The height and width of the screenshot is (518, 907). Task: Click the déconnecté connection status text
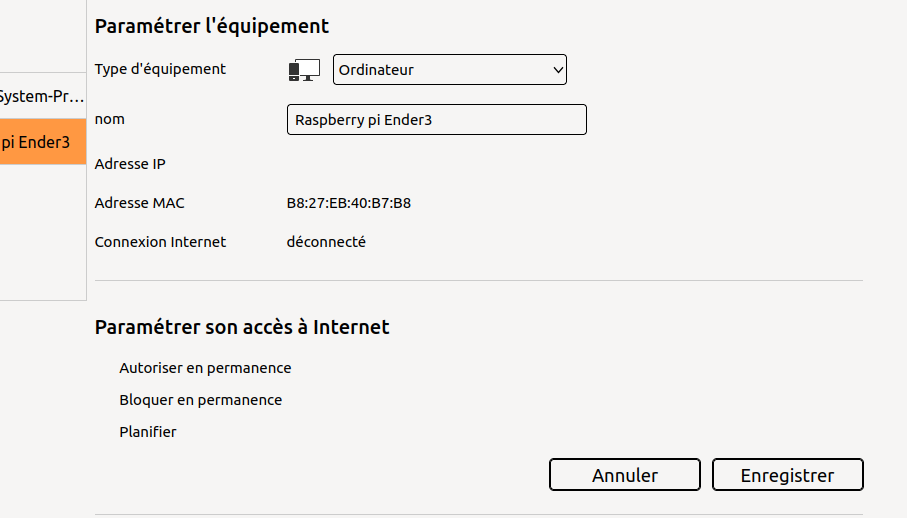(326, 242)
